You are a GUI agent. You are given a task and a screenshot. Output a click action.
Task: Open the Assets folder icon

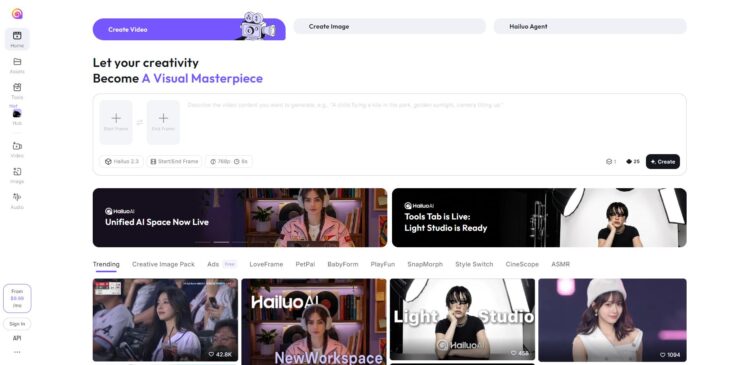(17, 62)
